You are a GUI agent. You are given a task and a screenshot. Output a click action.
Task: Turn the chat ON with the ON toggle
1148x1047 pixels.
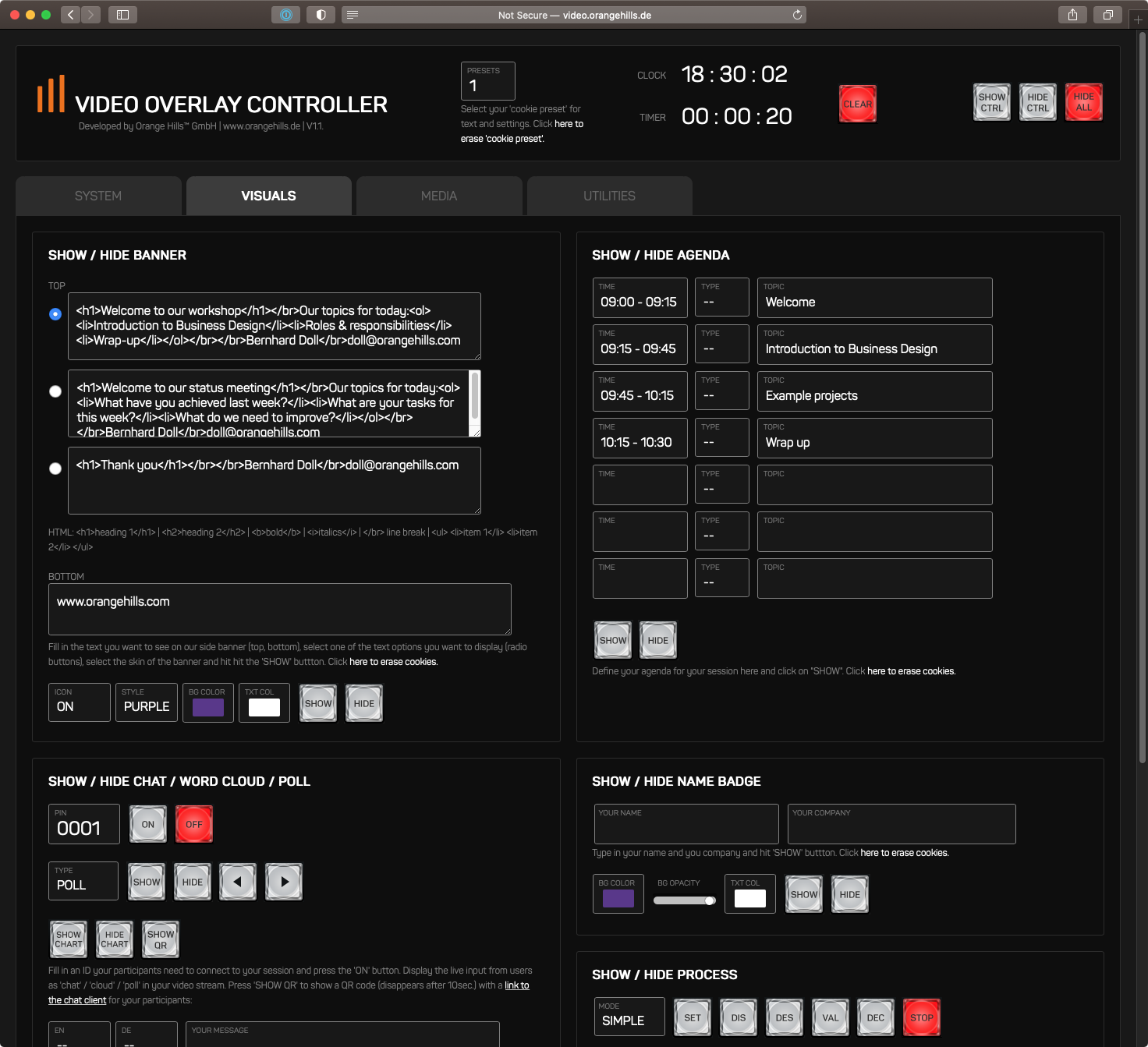[x=147, y=823]
